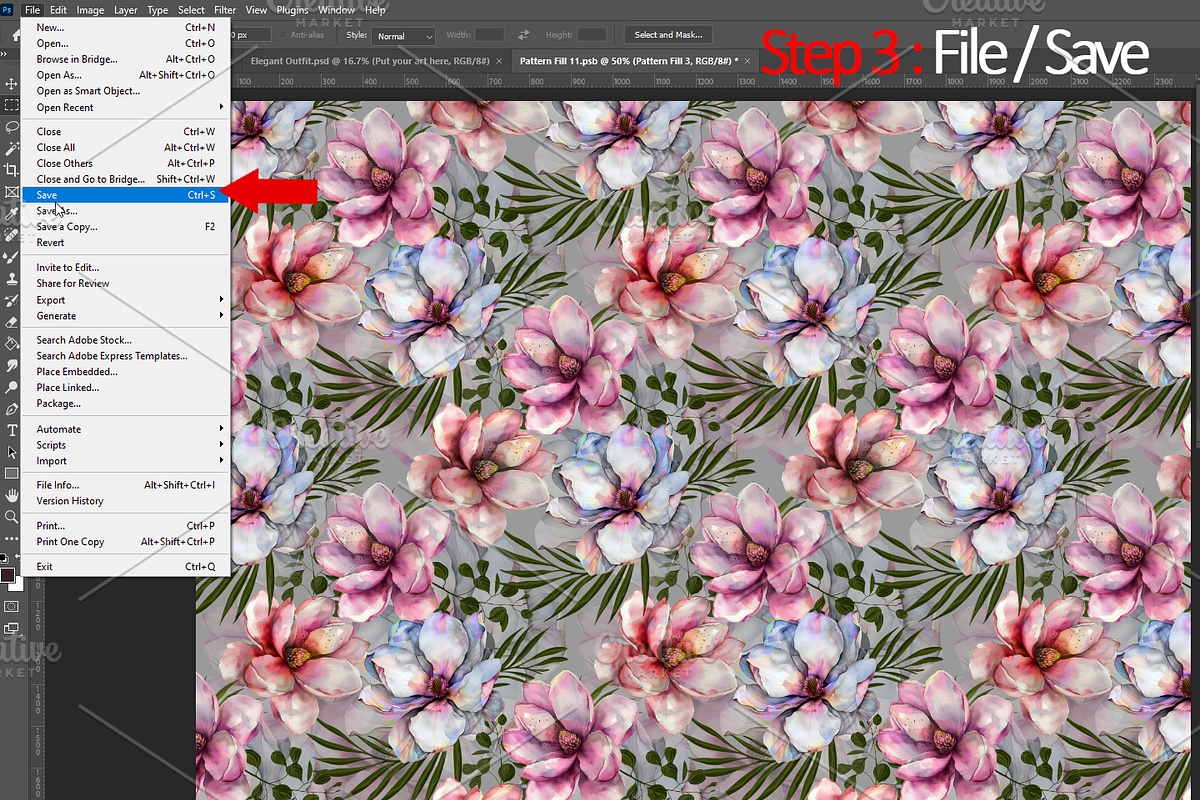
Task: Select the Move tool
Action: point(12,84)
